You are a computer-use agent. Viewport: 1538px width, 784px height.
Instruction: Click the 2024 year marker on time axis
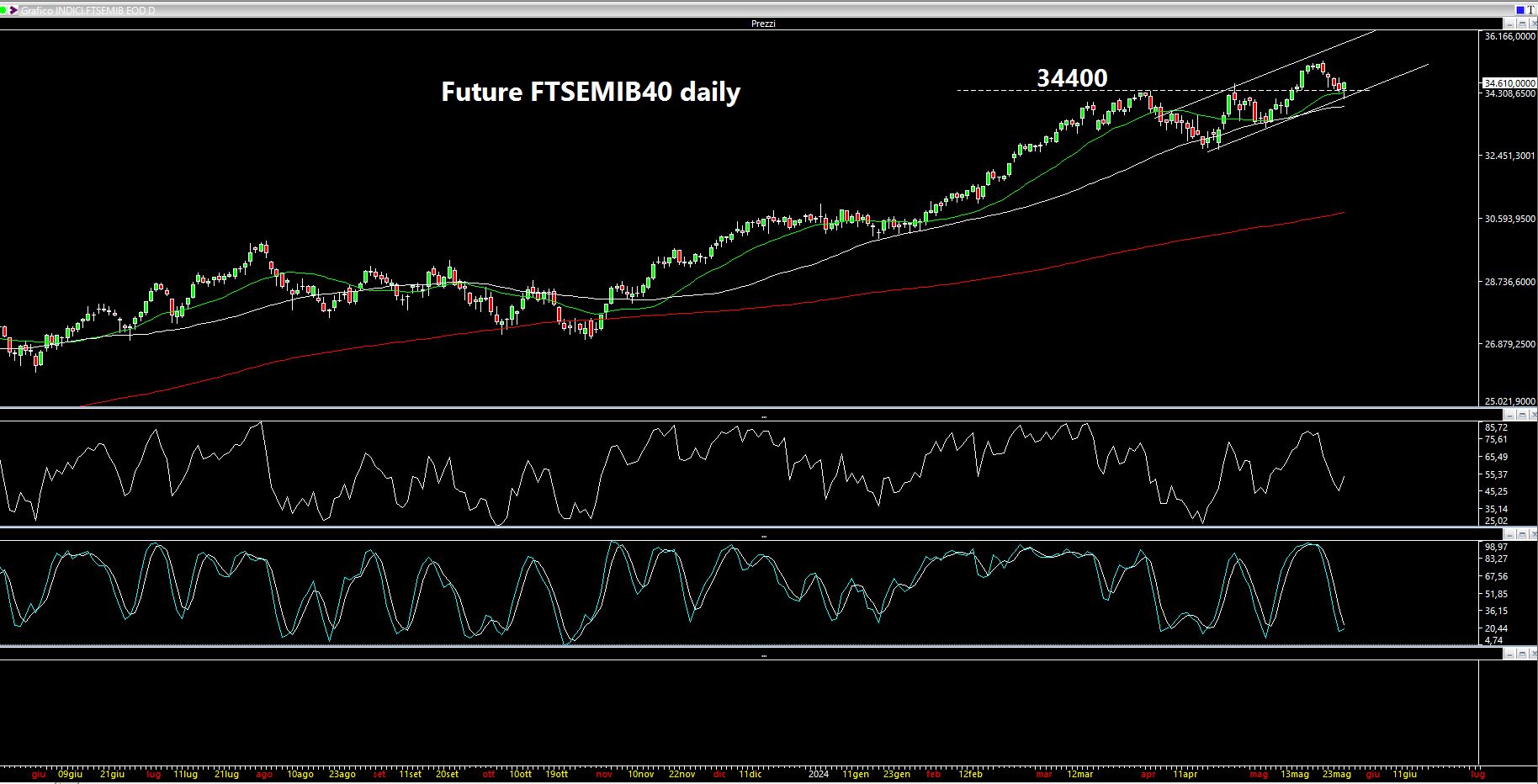(819, 774)
